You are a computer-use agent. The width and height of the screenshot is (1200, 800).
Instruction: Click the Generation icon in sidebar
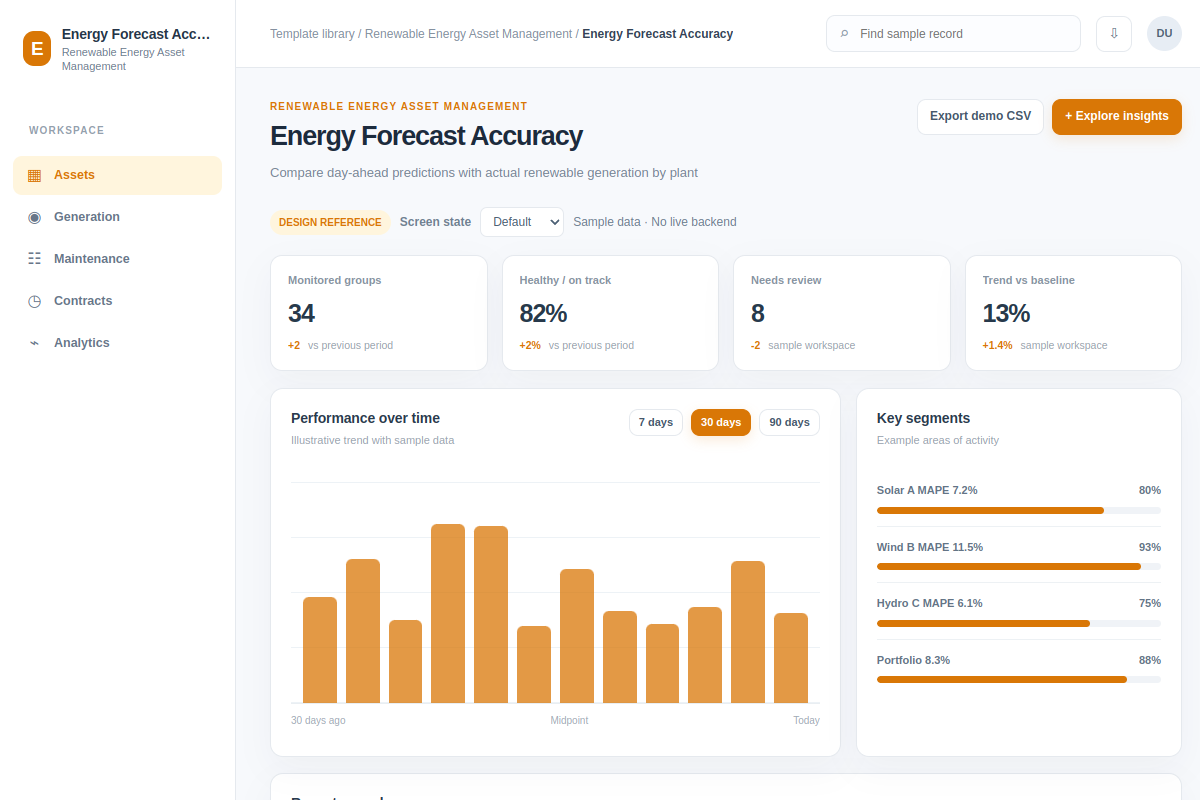click(x=34, y=217)
